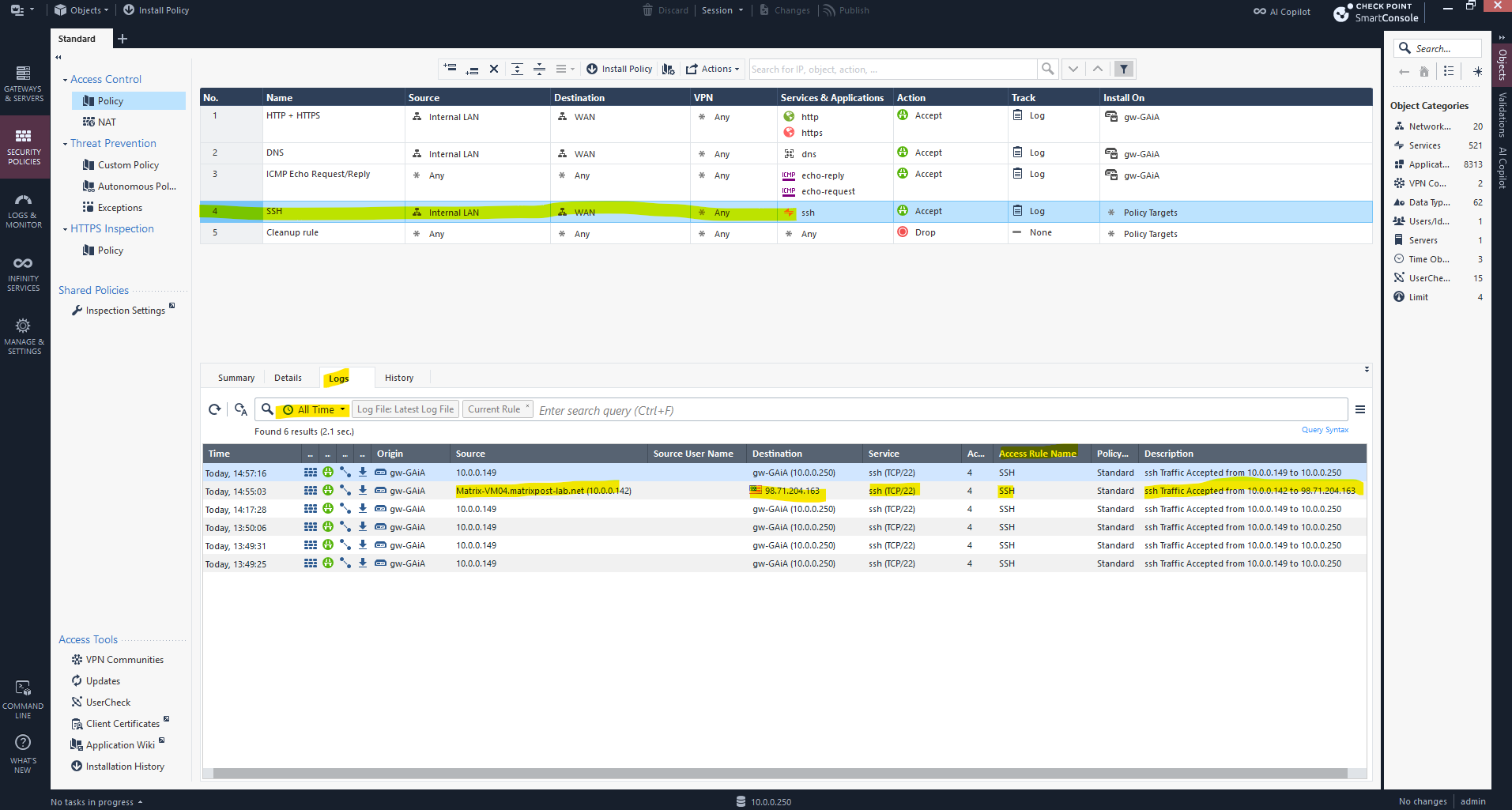Image resolution: width=1512 pixels, height=810 pixels.
Task: Open Security Policies view
Action: (24, 147)
